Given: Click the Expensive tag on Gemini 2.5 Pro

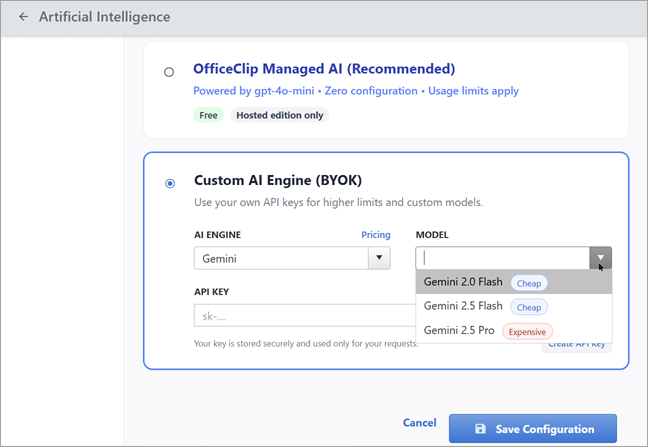Looking at the screenshot, I should click(527, 332).
